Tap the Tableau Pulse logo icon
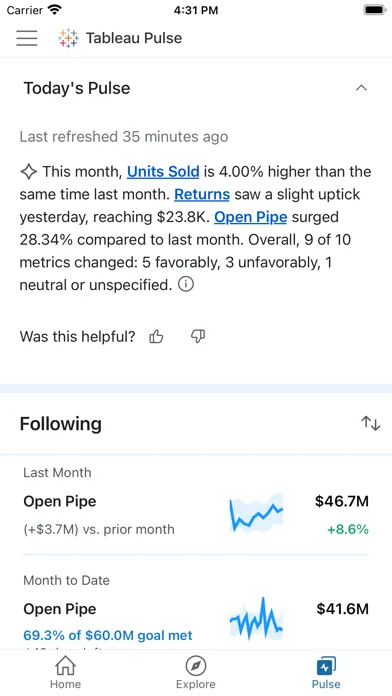 [x=68, y=38]
